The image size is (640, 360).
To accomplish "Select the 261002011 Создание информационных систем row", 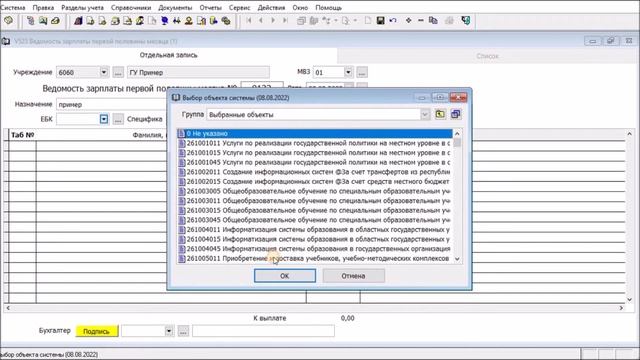I will (315, 172).
